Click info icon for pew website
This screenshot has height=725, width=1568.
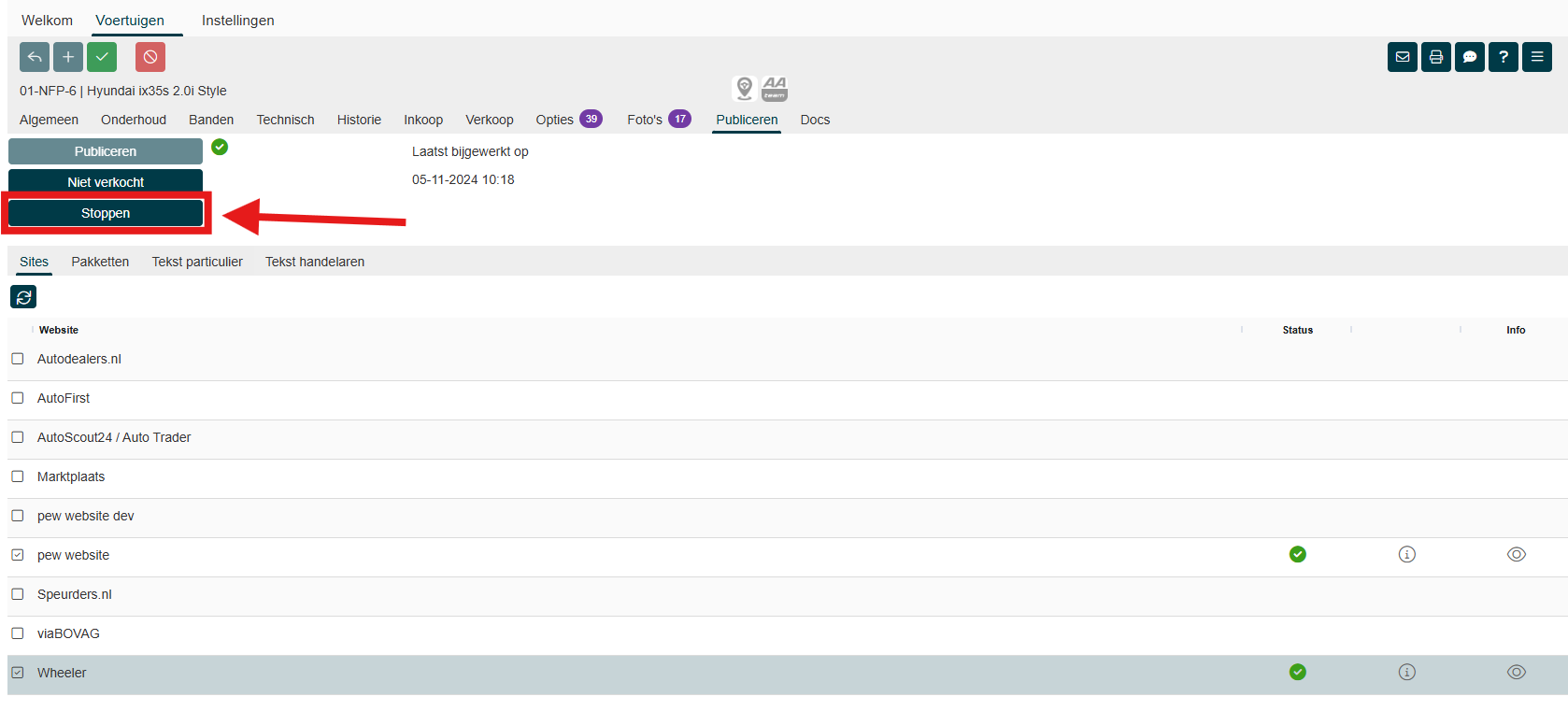pyautogui.click(x=1407, y=555)
